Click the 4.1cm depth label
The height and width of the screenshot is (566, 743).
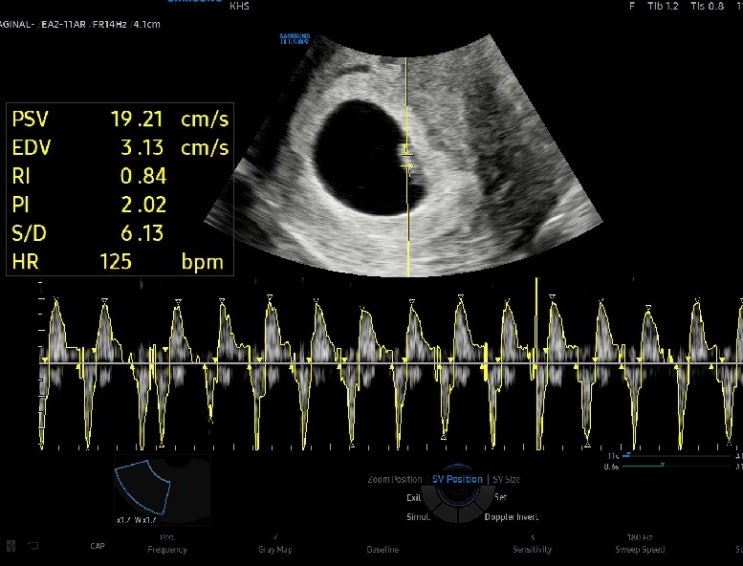click(x=147, y=24)
